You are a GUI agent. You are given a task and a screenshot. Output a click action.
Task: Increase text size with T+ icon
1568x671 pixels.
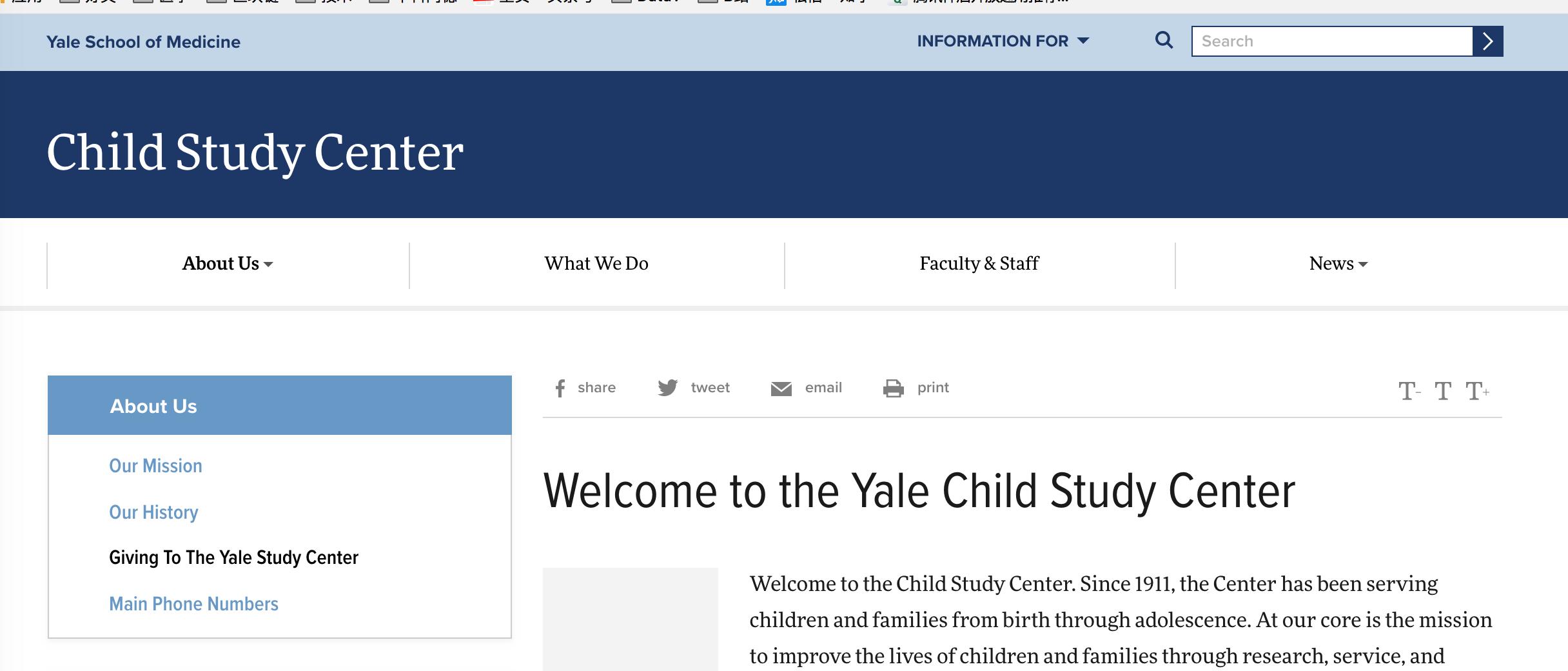1476,391
